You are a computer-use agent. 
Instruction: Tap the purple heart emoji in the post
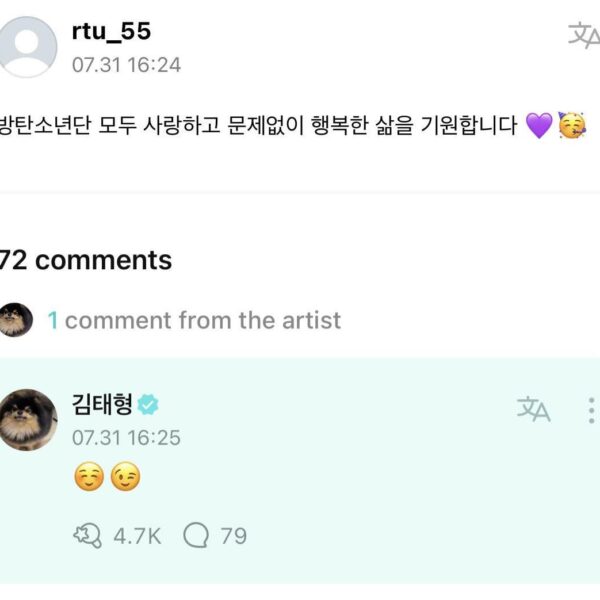click(538, 127)
